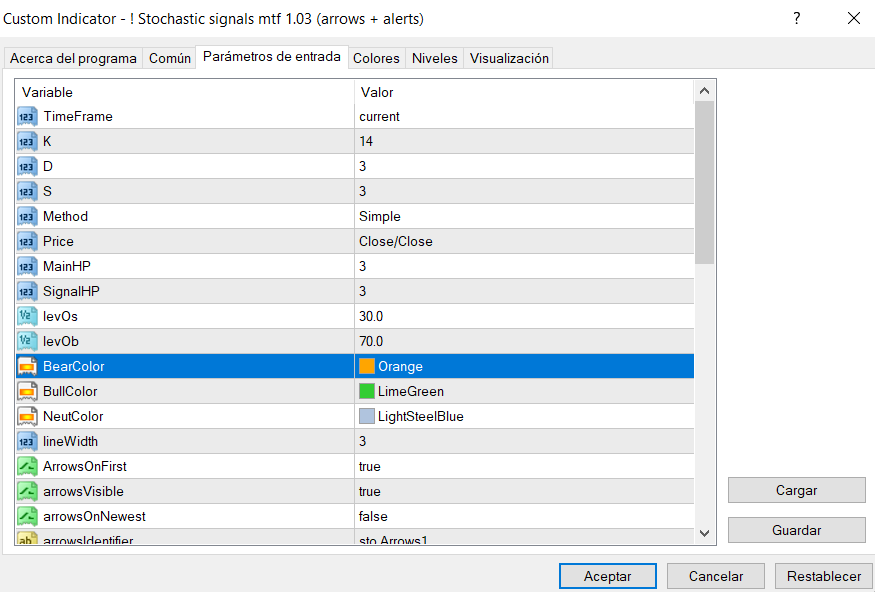The height and width of the screenshot is (592, 875).
Task: Open the Niveles tab
Action: tap(435, 59)
